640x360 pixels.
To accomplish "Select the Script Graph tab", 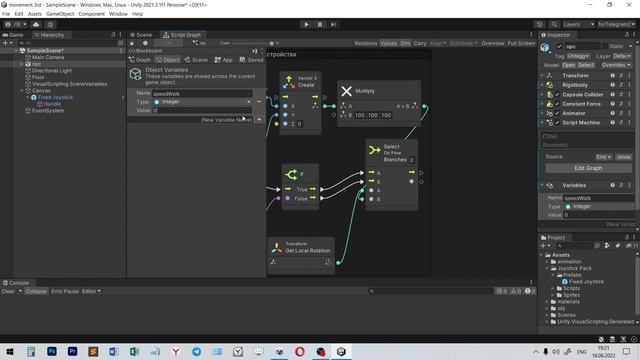I will tap(182, 35).
